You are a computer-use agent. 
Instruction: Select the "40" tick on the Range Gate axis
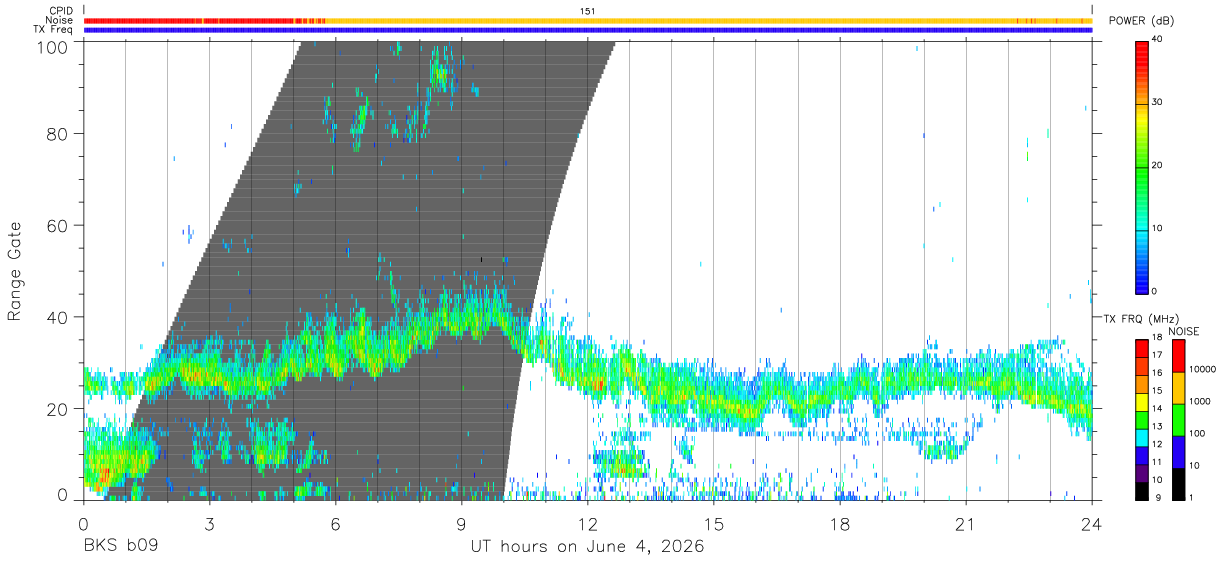point(58,317)
